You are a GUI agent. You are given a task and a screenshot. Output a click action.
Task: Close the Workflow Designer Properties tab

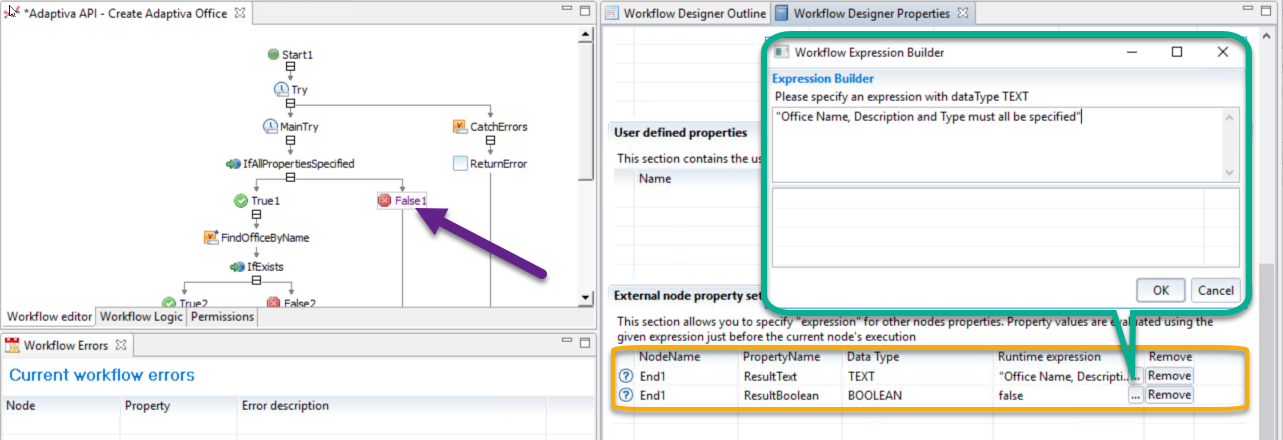(962, 13)
